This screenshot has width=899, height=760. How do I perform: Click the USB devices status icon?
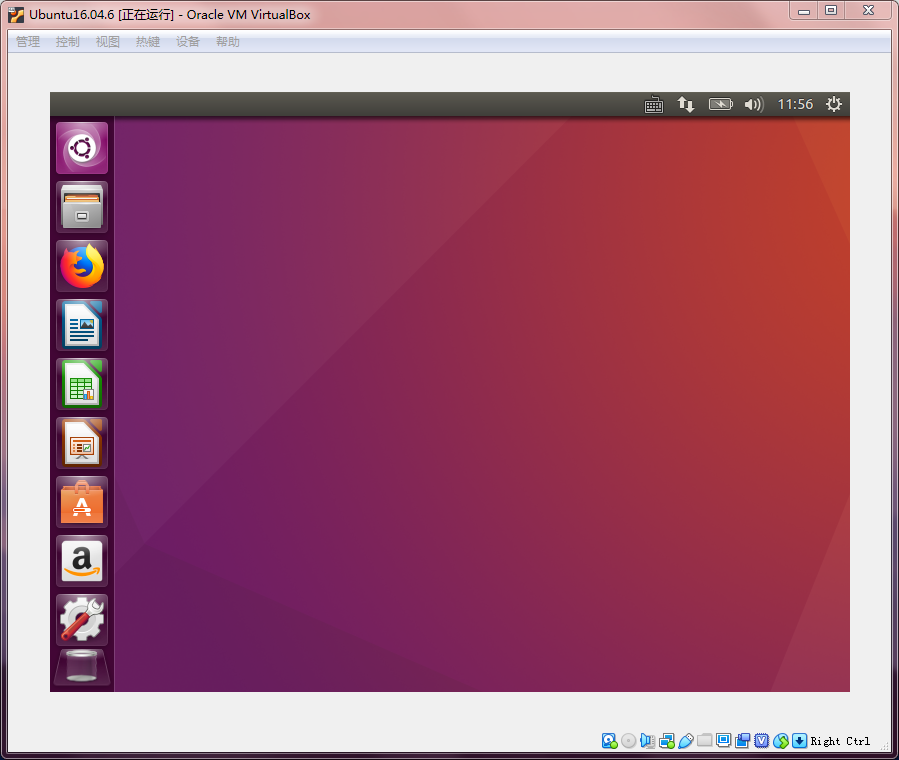click(686, 741)
